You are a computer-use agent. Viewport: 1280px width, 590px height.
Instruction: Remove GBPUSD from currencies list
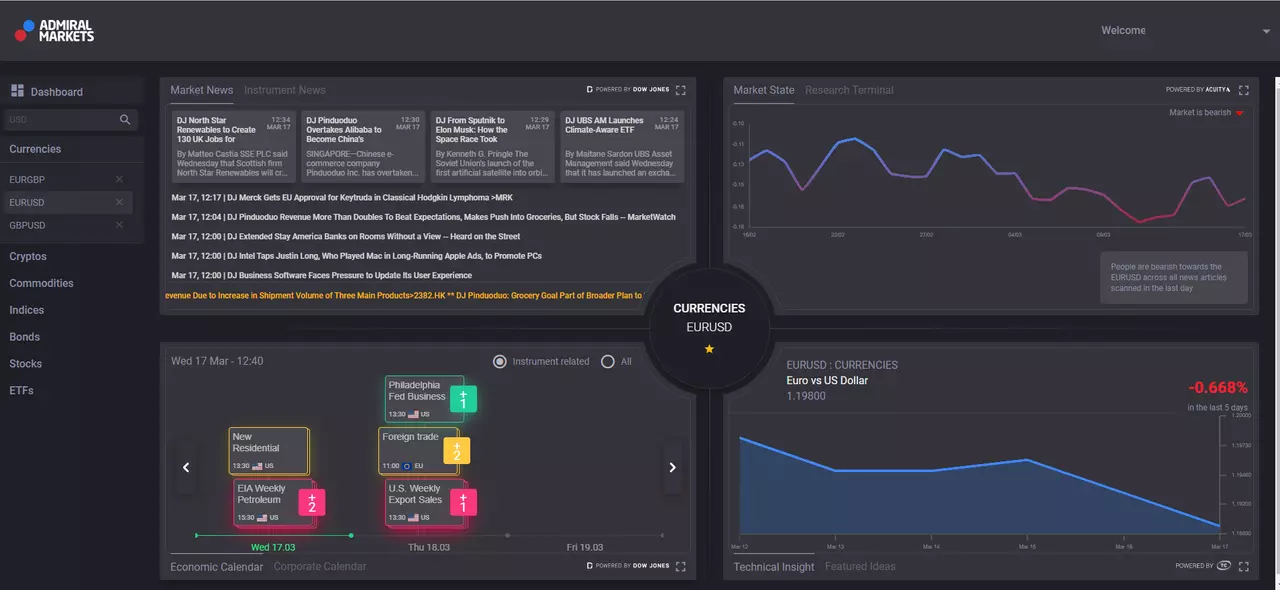point(119,225)
